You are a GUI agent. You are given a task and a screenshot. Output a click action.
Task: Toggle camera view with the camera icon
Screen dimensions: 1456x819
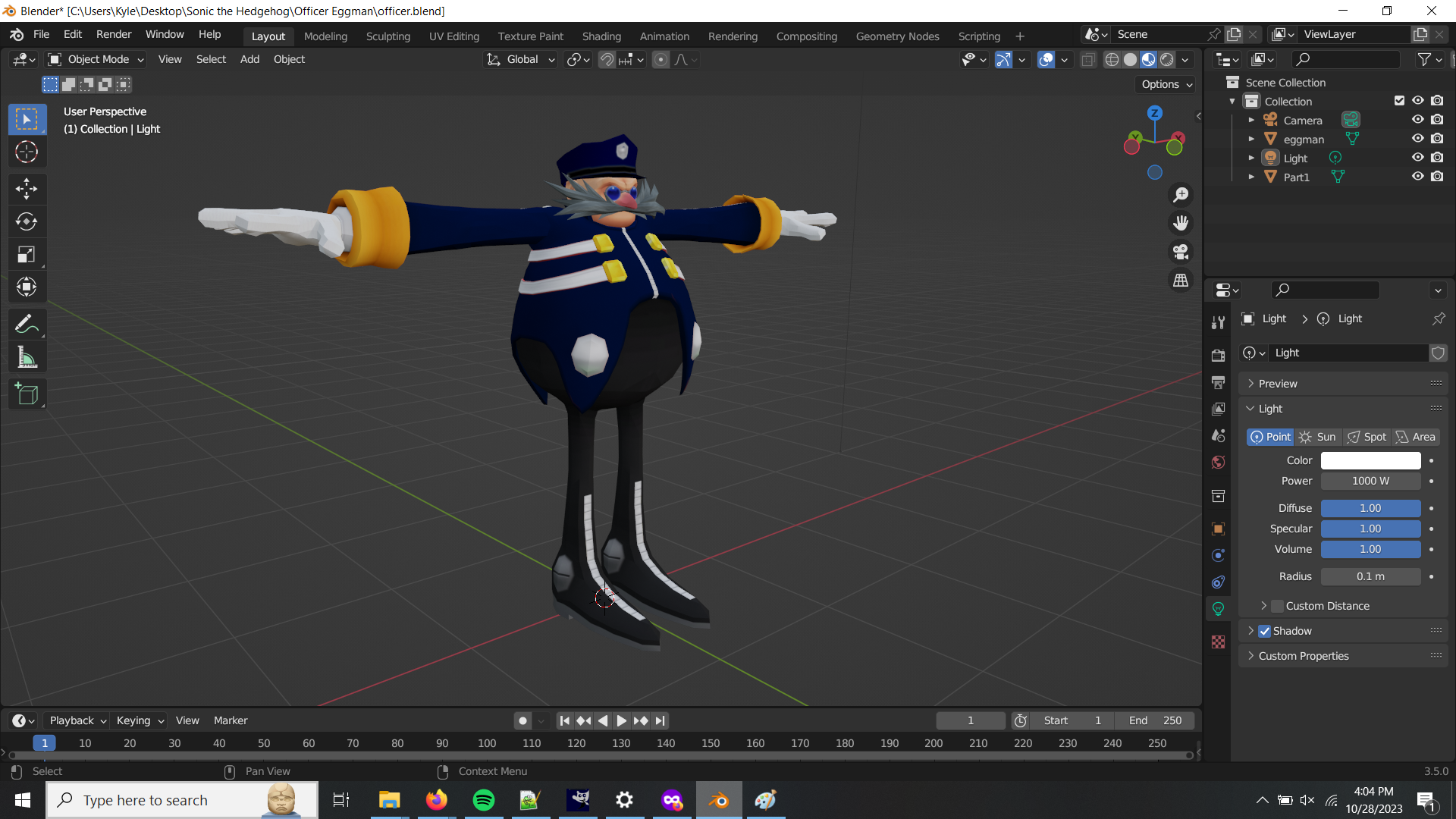pos(1181,252)
